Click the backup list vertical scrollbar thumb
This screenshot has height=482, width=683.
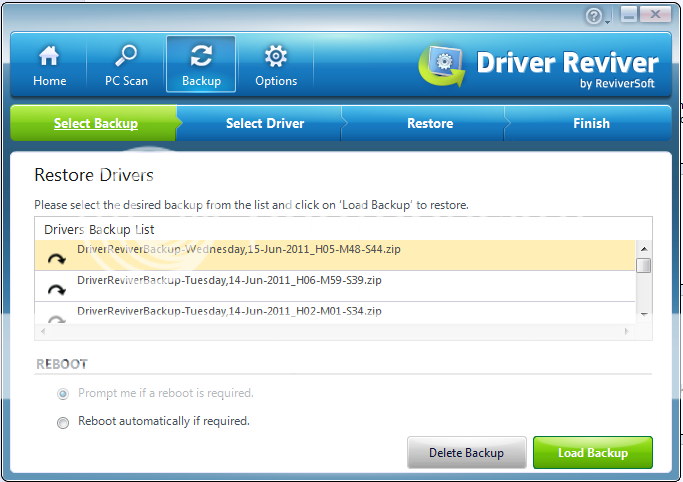[x=644, y=265]
